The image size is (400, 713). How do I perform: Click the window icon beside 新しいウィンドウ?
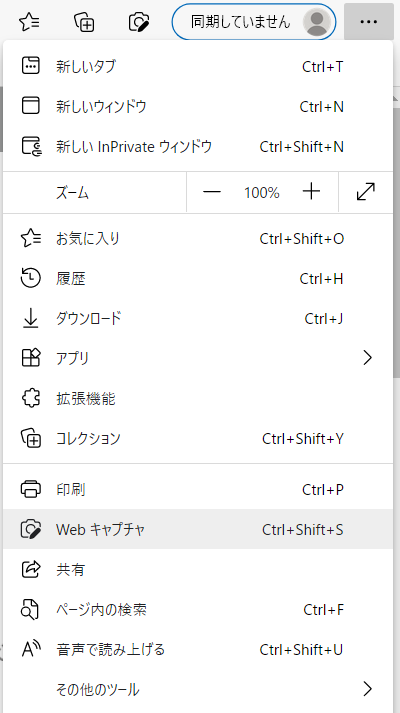pos(31,105)
